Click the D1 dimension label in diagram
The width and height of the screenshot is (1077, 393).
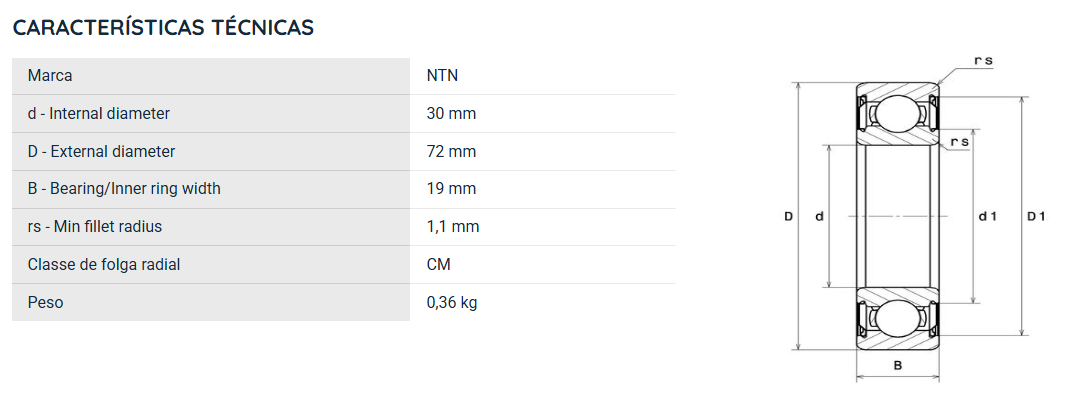click(1036, 216)
